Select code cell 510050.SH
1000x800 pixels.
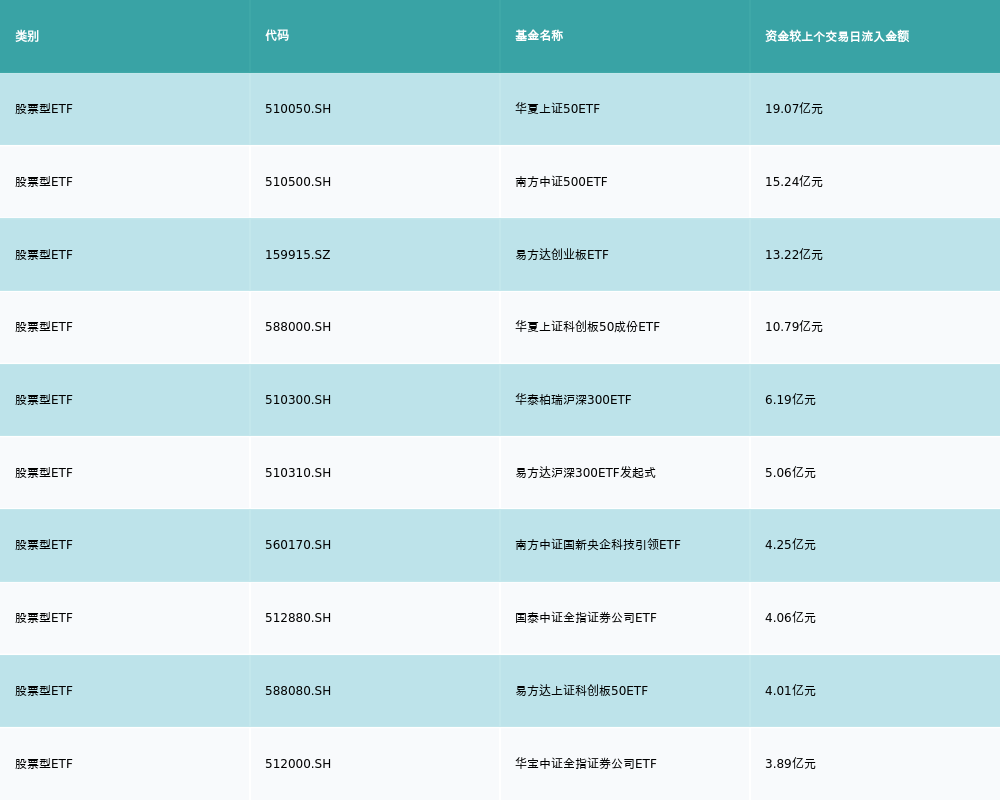tap(298, 109)
